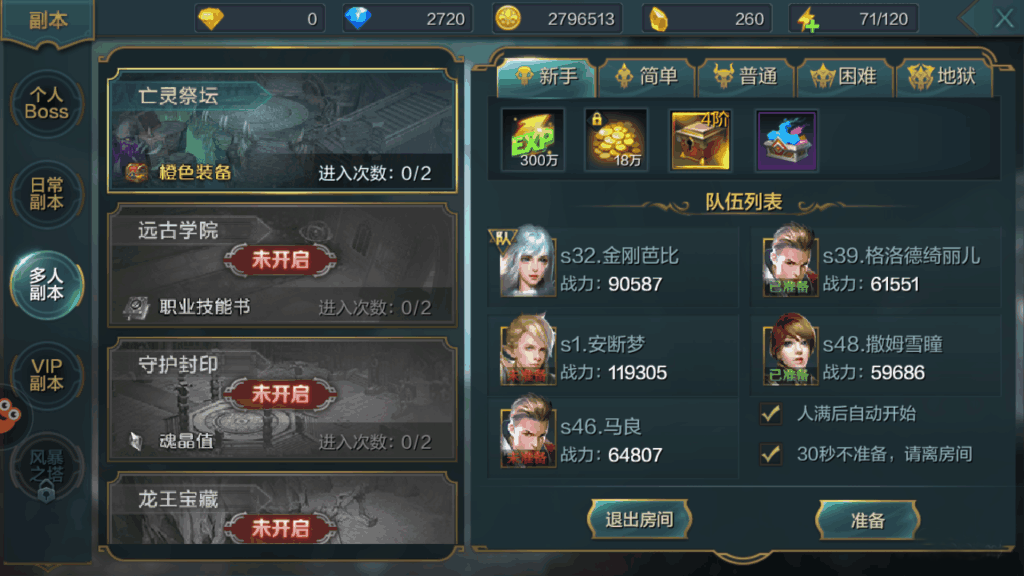Image resolution: width=1024 pixels, height=576 pixels.
Task: Click the purple gift box reward icon
Action: tap(786, 140)
